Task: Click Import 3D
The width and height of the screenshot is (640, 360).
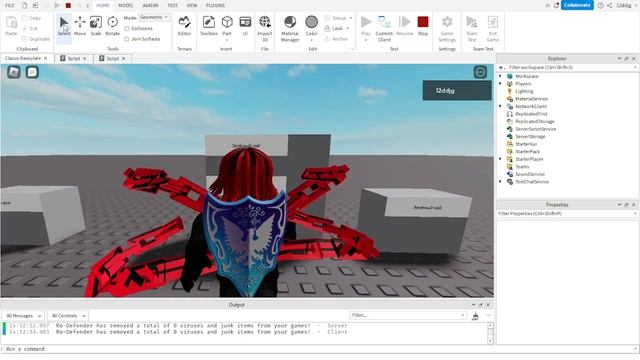Action: click(264, 28)
